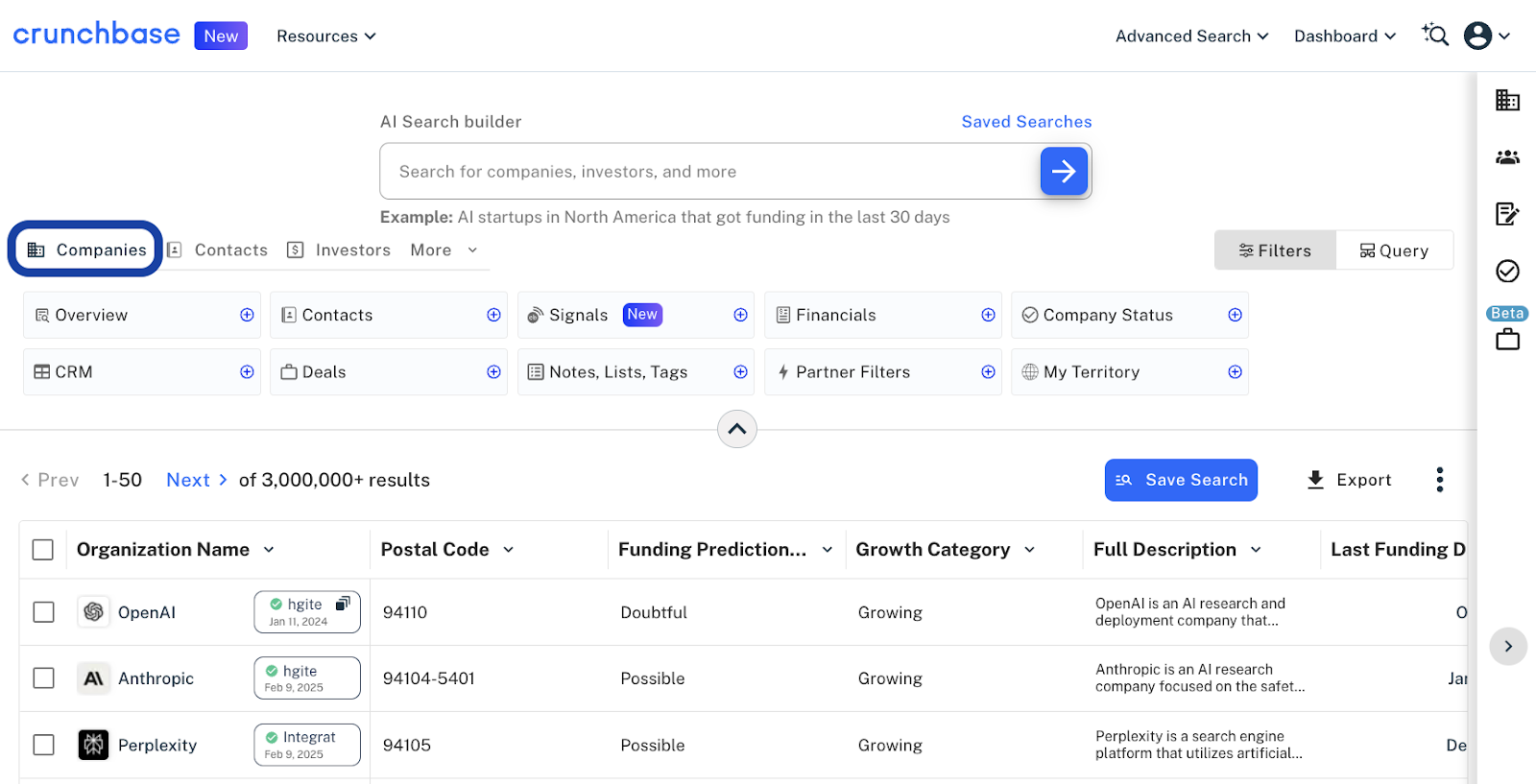This screenshot has width=1536, height=784.
Task: Open the notes edit icon in sidebar
Action: click(1507, 213)
